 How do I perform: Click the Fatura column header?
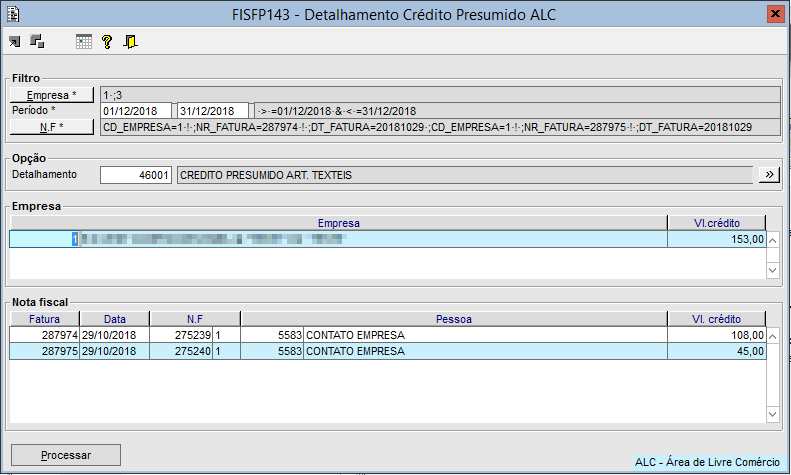click(x=44, y=319)
